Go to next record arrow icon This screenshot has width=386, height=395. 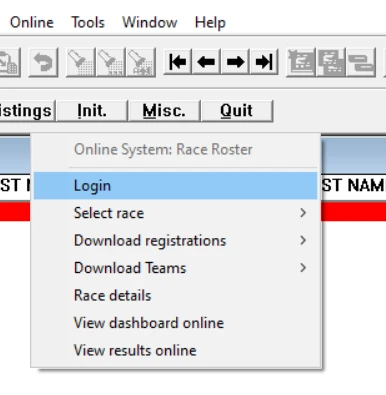[x=235, y=62]
